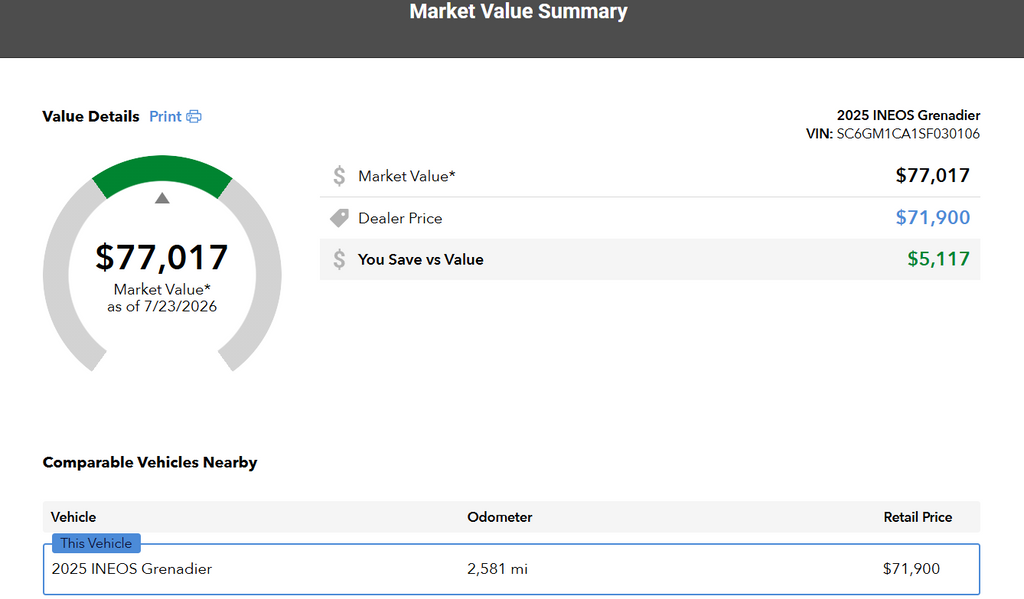Sort by the Odometer column header
The height and width of the screenshot is (599, 1024).
pos(500,517)
